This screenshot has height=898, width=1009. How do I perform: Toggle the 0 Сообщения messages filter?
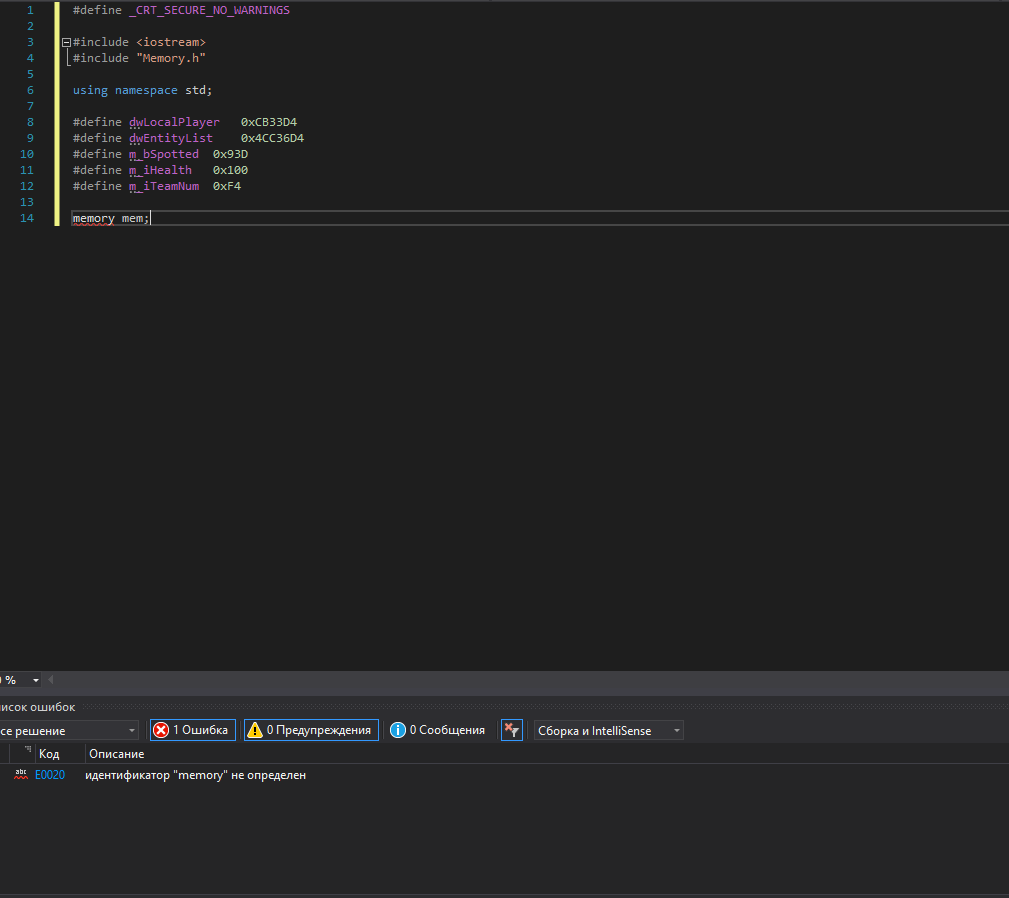(438, 730)
